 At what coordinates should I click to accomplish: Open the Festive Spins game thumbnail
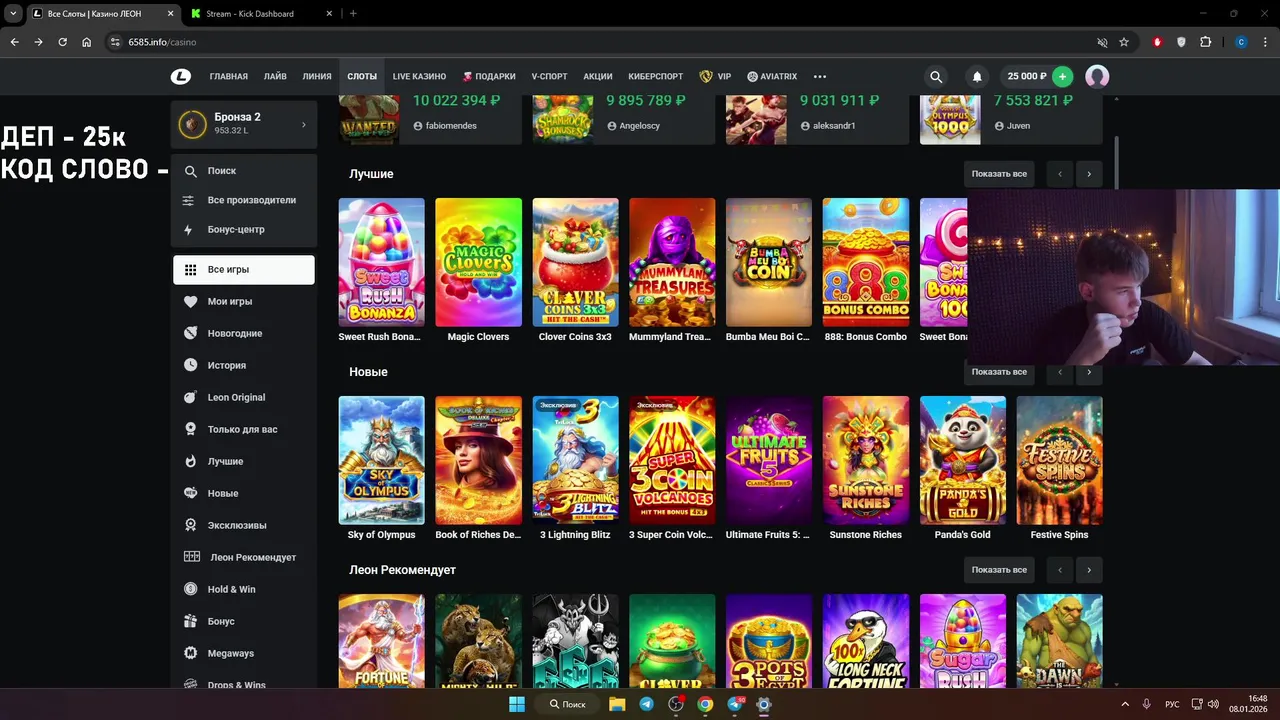(x=1060, y=460)
